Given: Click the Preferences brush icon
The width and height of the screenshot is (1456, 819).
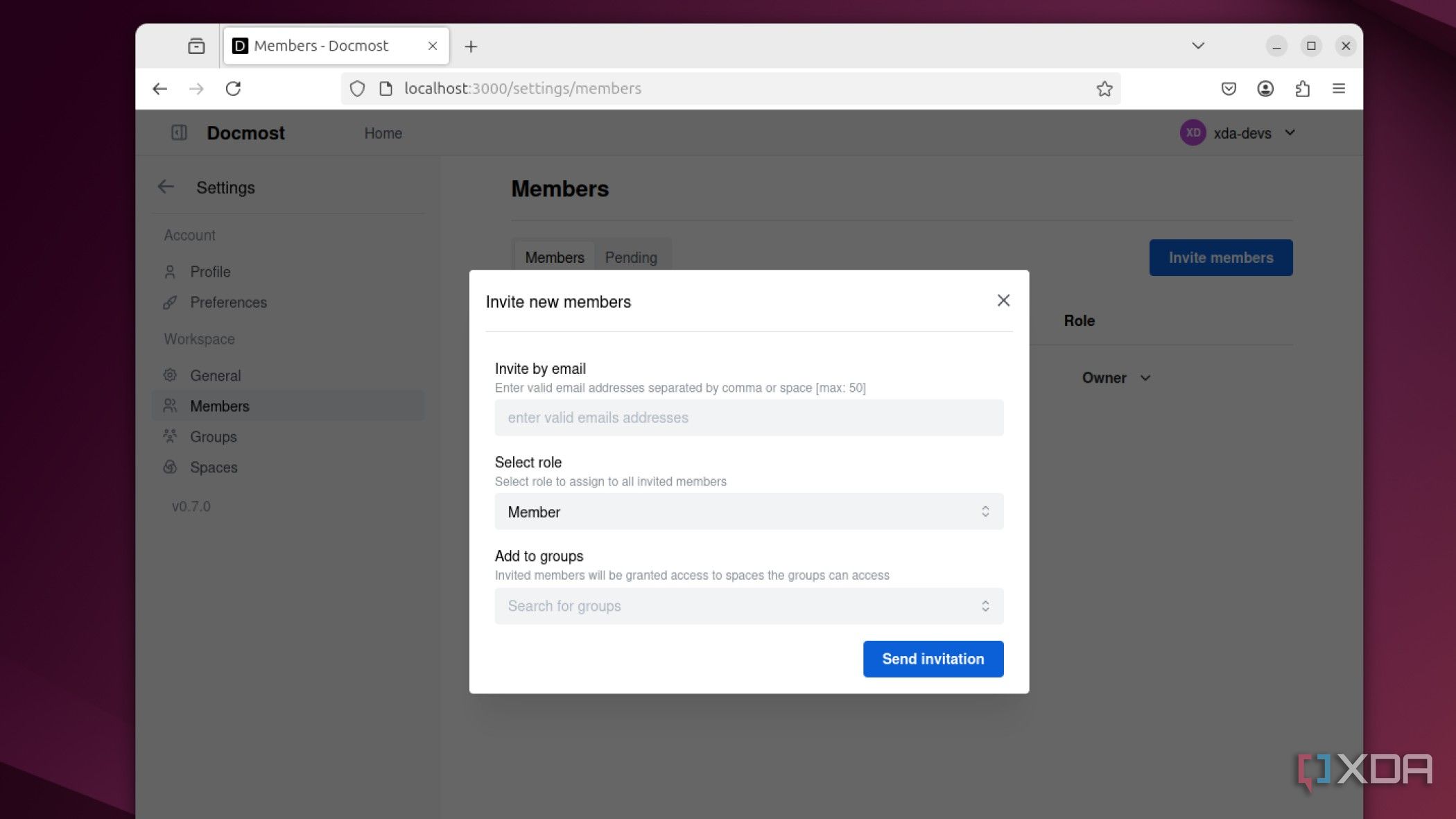Looking at the screenshot, I should 170,302.
